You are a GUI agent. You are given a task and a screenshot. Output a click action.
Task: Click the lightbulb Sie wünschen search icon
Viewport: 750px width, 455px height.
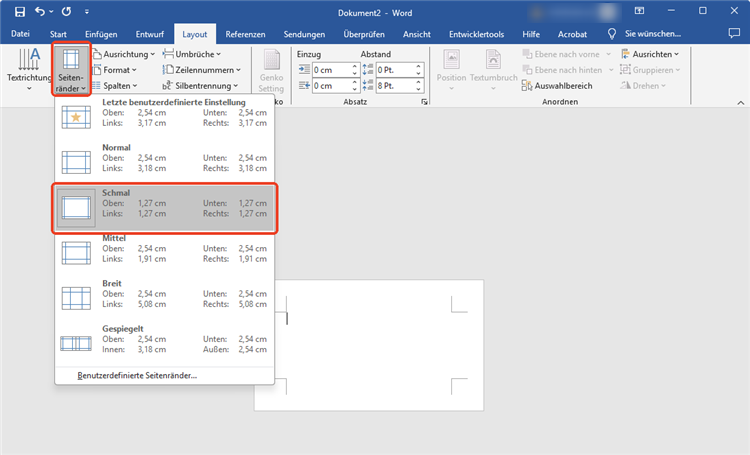(612, 33)
